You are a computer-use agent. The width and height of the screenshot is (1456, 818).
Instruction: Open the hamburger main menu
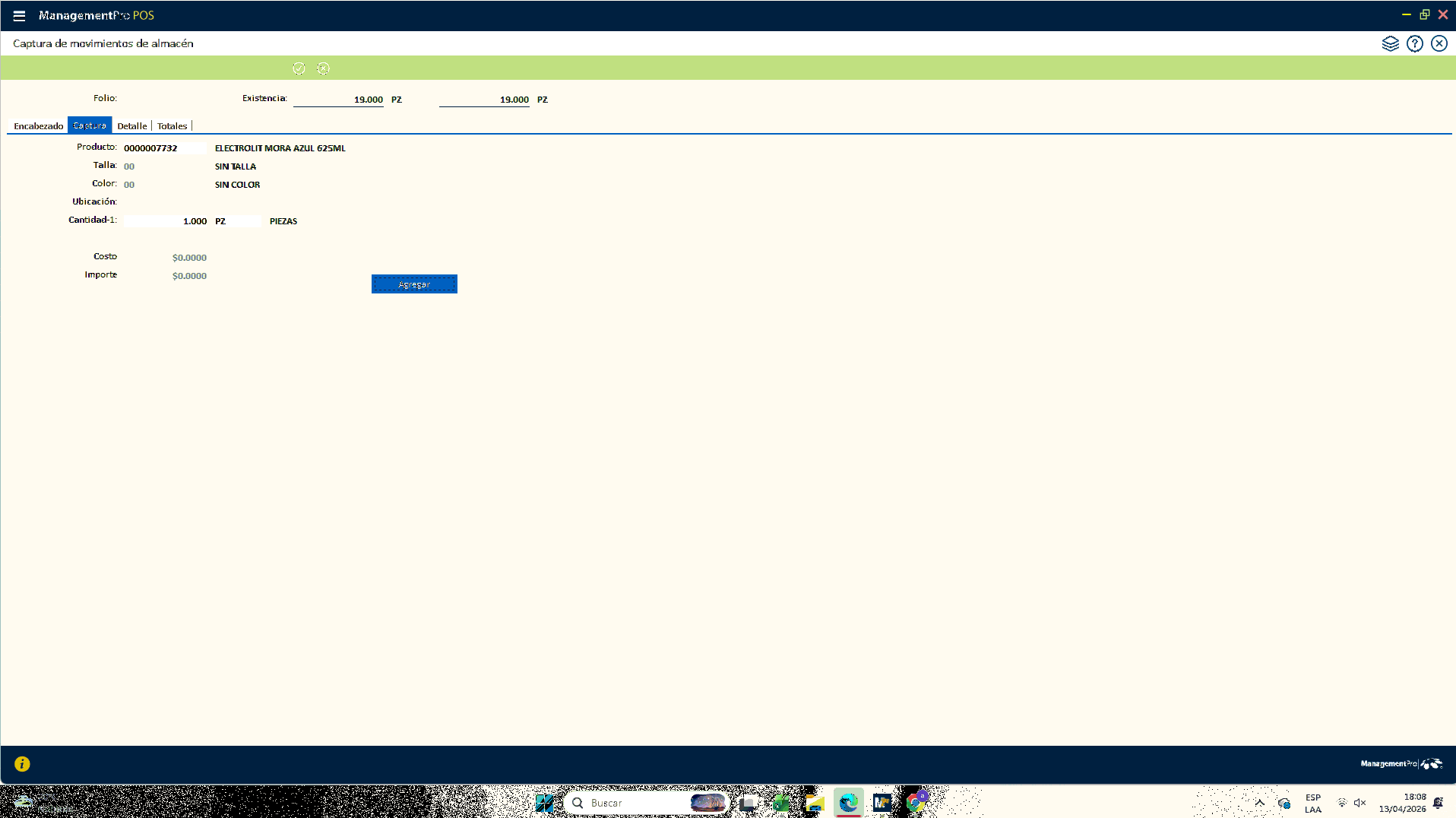coord(19,15)
